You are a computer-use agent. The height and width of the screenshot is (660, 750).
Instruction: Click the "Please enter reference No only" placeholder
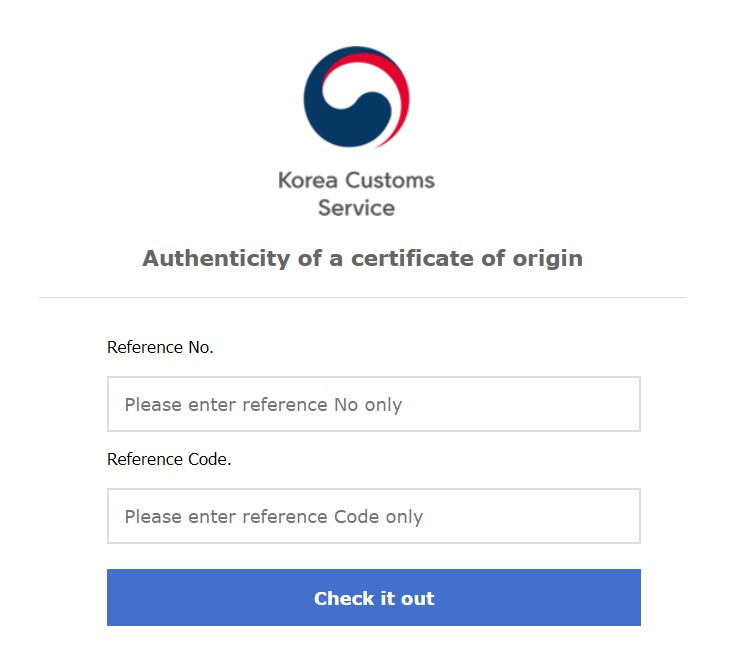(263, 405)
